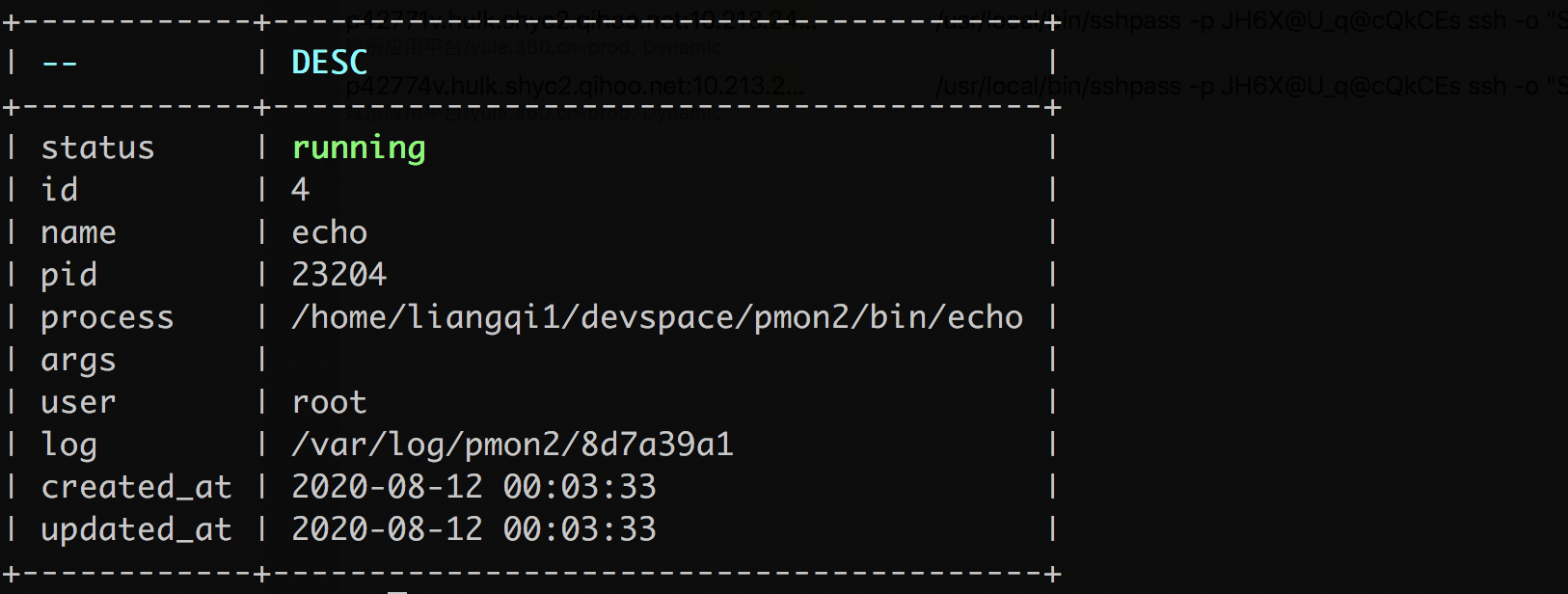The width and height of the screenshot is (1568, 594).
Task: Click the '--' header in first column
Action: coord(59,64)
